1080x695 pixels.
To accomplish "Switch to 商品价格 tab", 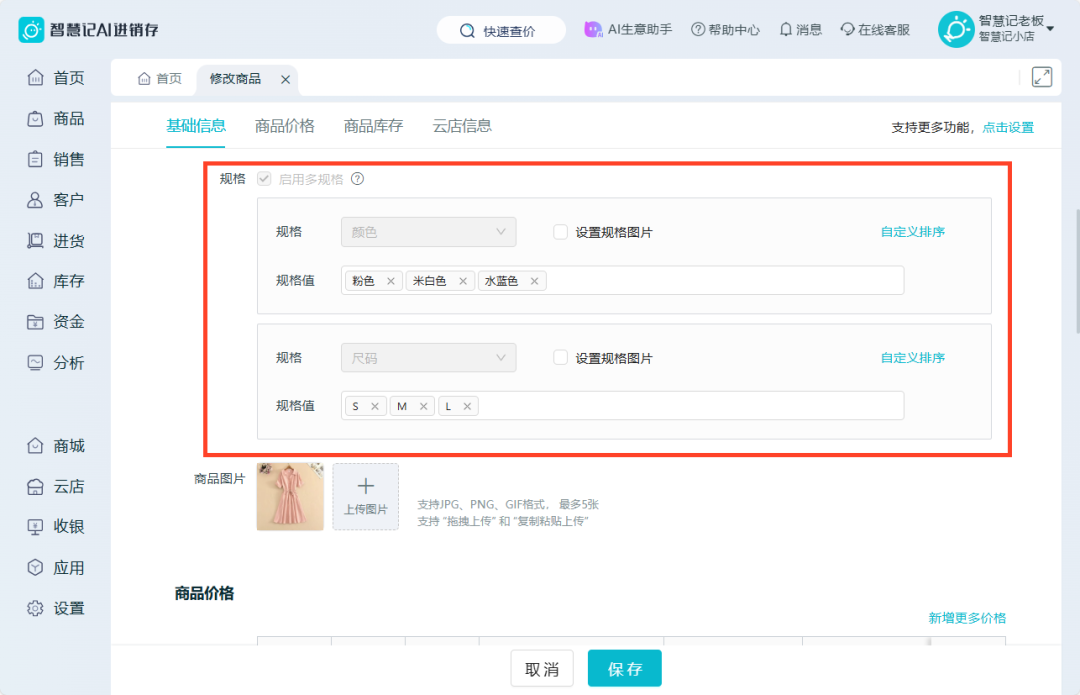I will (x=284, y=126).
